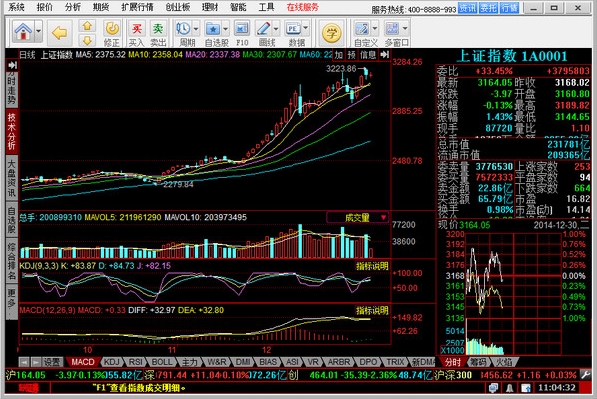Open the F10 company info icon
Viewport: 597px width, 399px height.
[242, 33]
